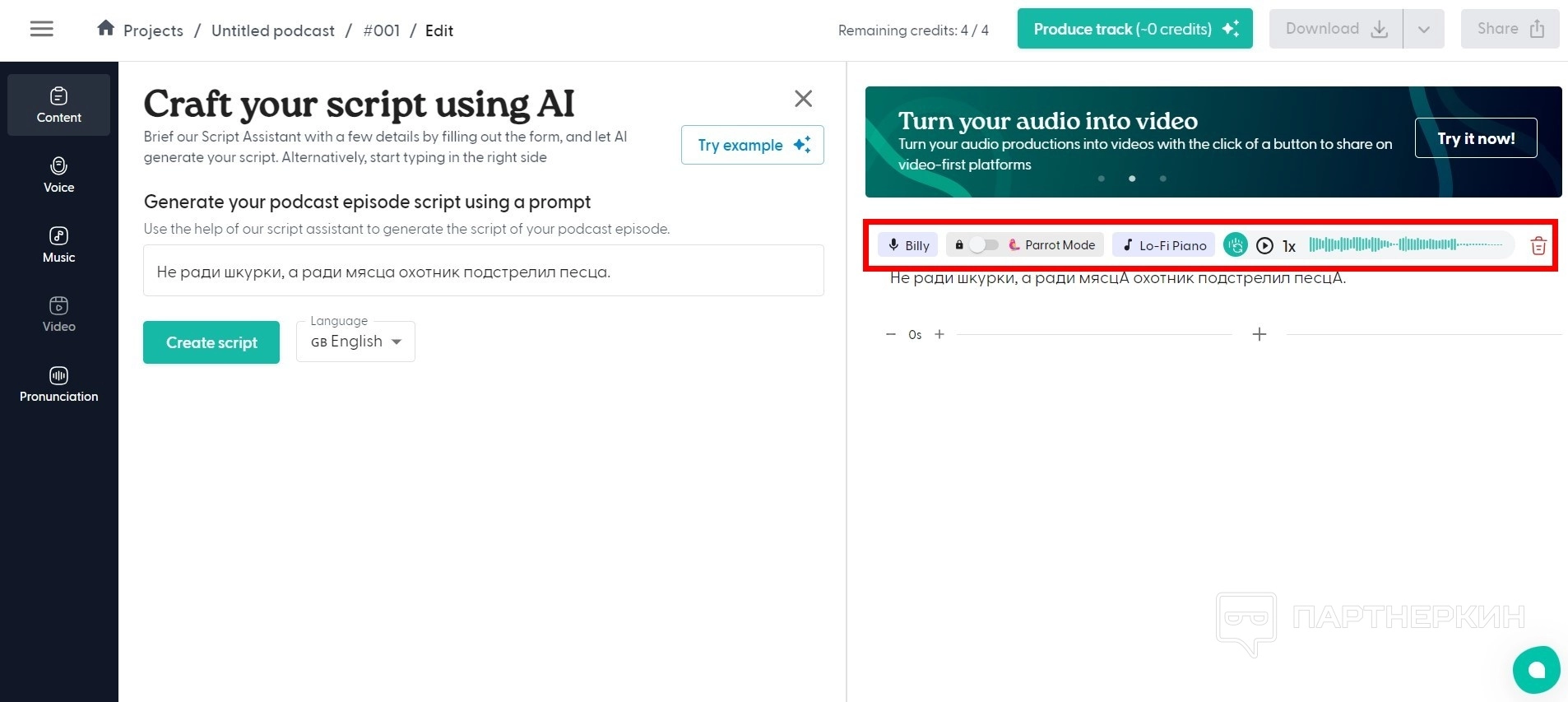Open the chat support bubble
Screen dimensions: 1568x702
1535,669
